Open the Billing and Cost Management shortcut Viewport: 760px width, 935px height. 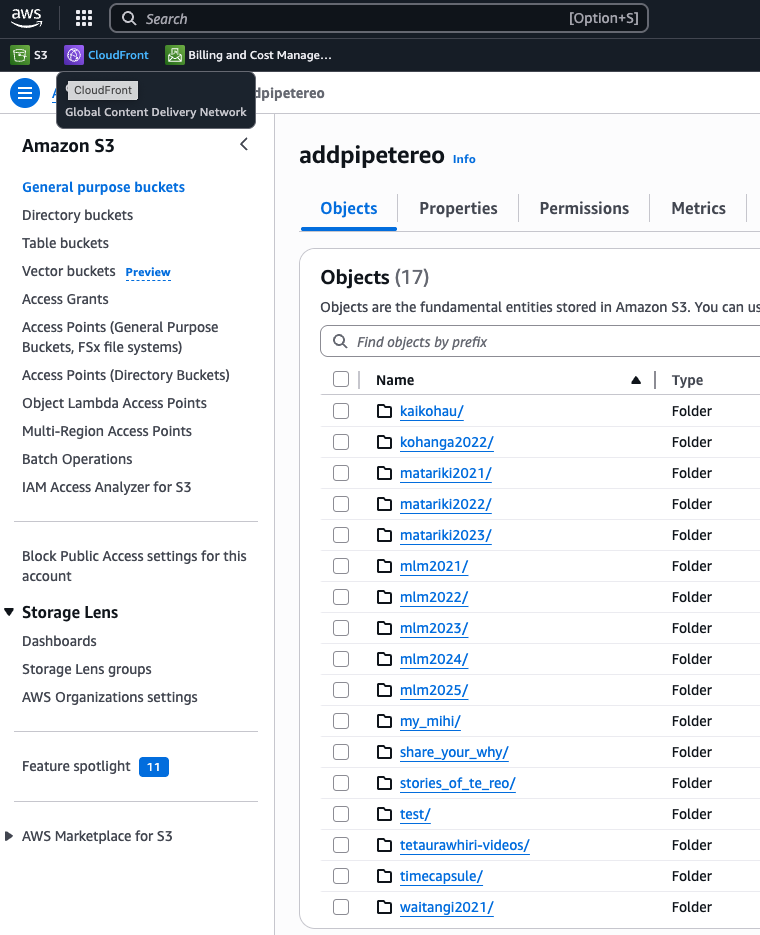click(x=248, y=55)
